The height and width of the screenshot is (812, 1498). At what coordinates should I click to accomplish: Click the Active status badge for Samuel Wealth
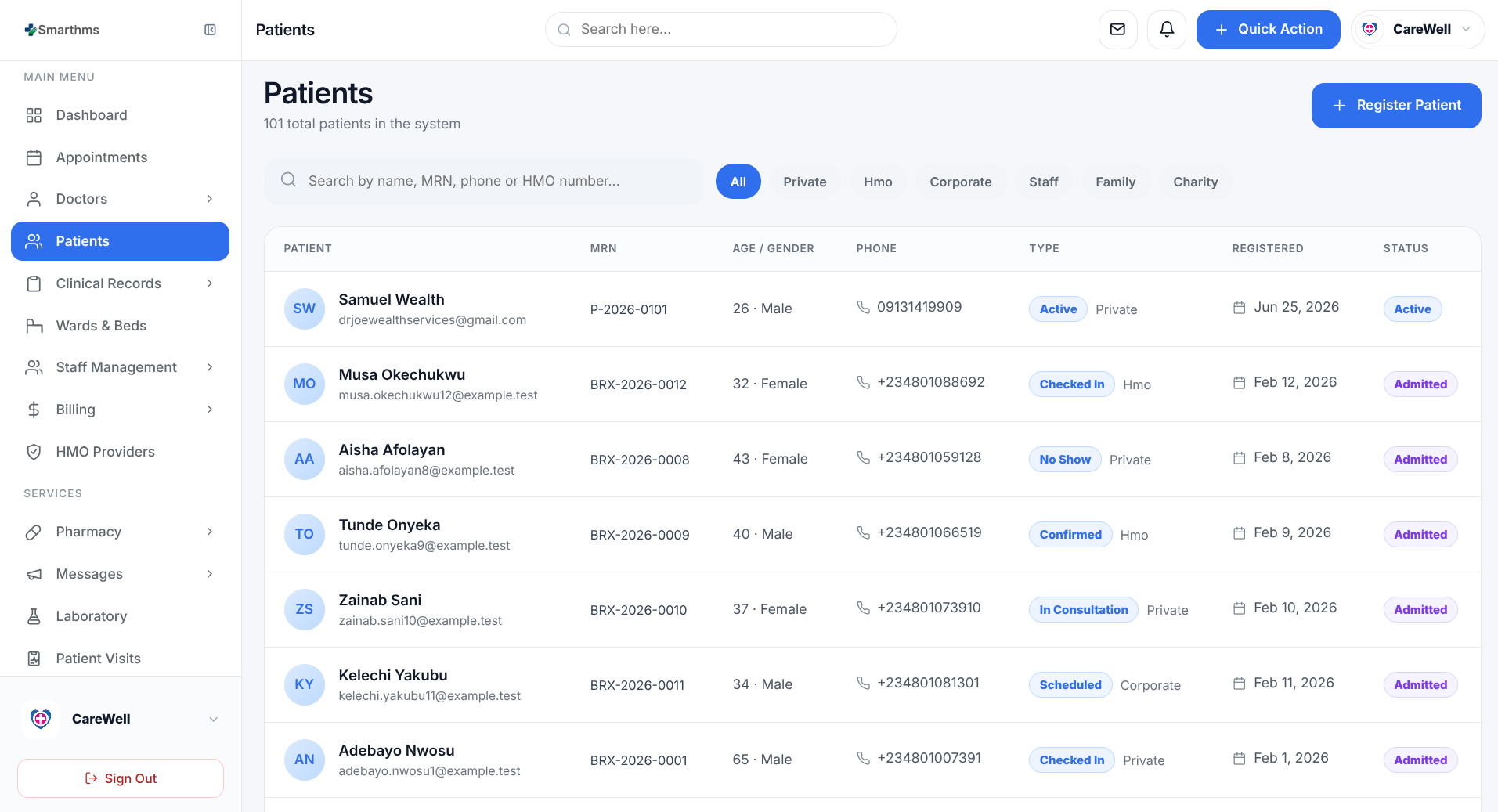point(1412,309)
